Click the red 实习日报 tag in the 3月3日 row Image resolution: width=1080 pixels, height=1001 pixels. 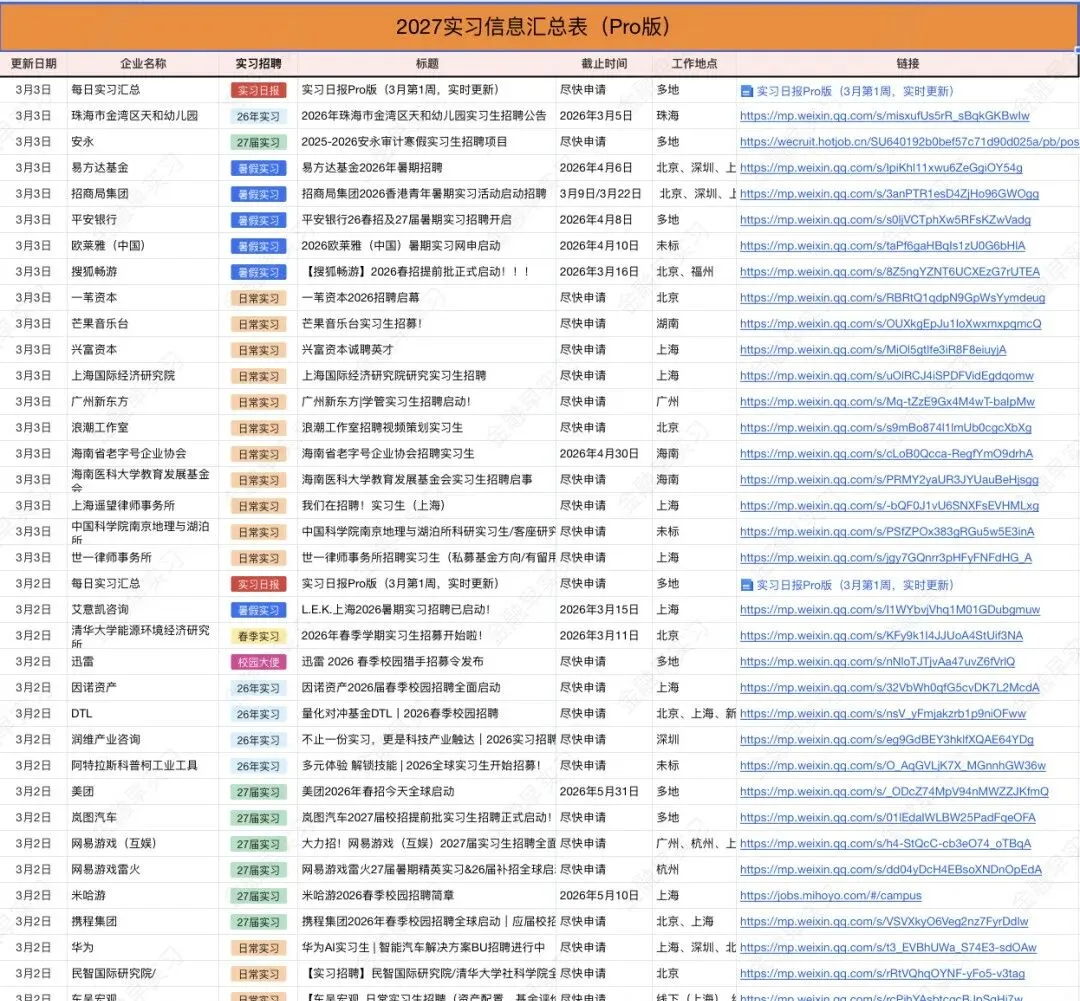pyautogui.click(x=258, y=91)
